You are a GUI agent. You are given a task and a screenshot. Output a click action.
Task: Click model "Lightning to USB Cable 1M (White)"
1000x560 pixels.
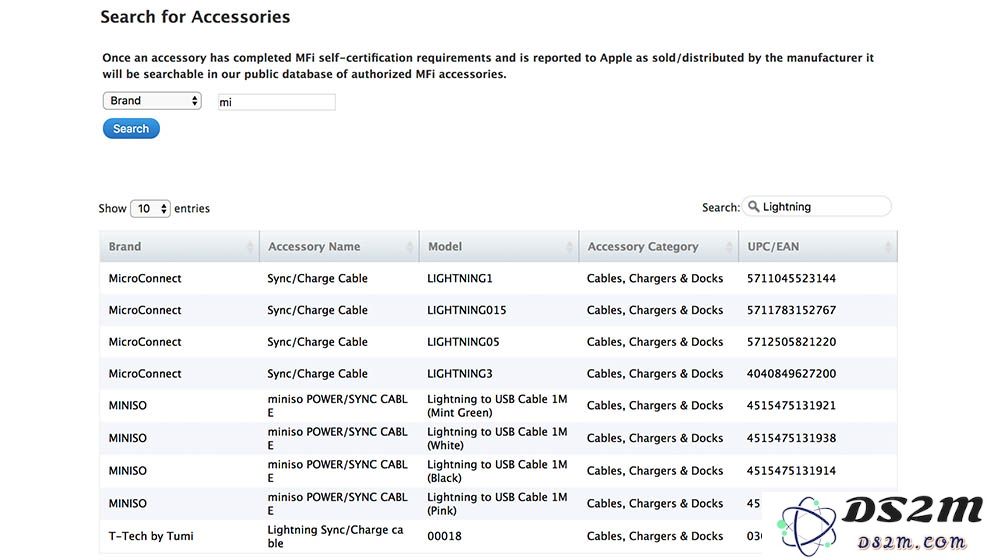tap(497, 438)
